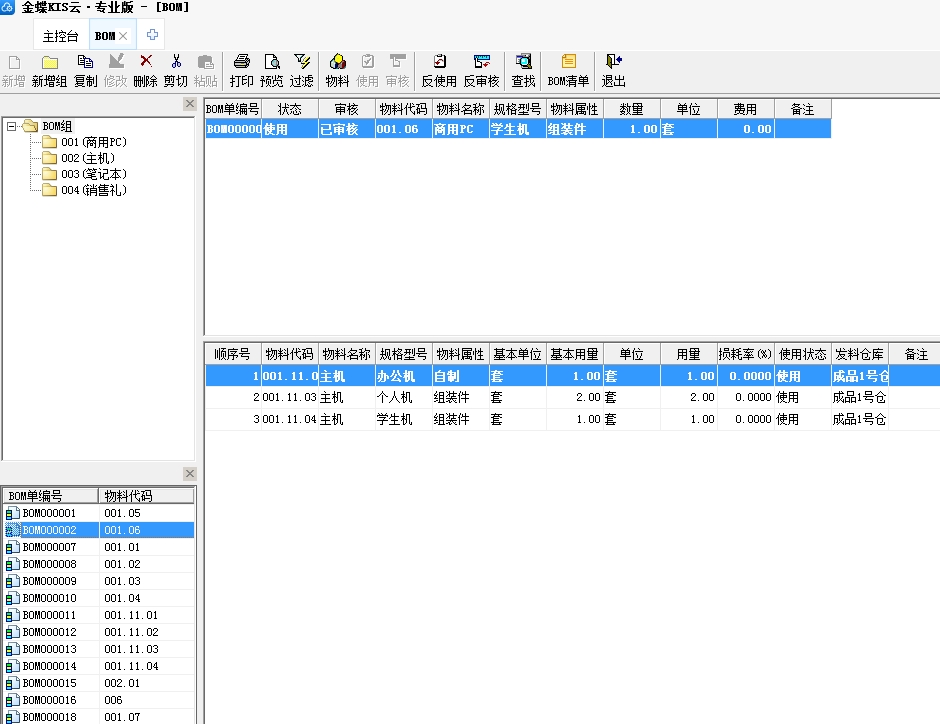Select BOM000002 in the list

coord(99,530)
